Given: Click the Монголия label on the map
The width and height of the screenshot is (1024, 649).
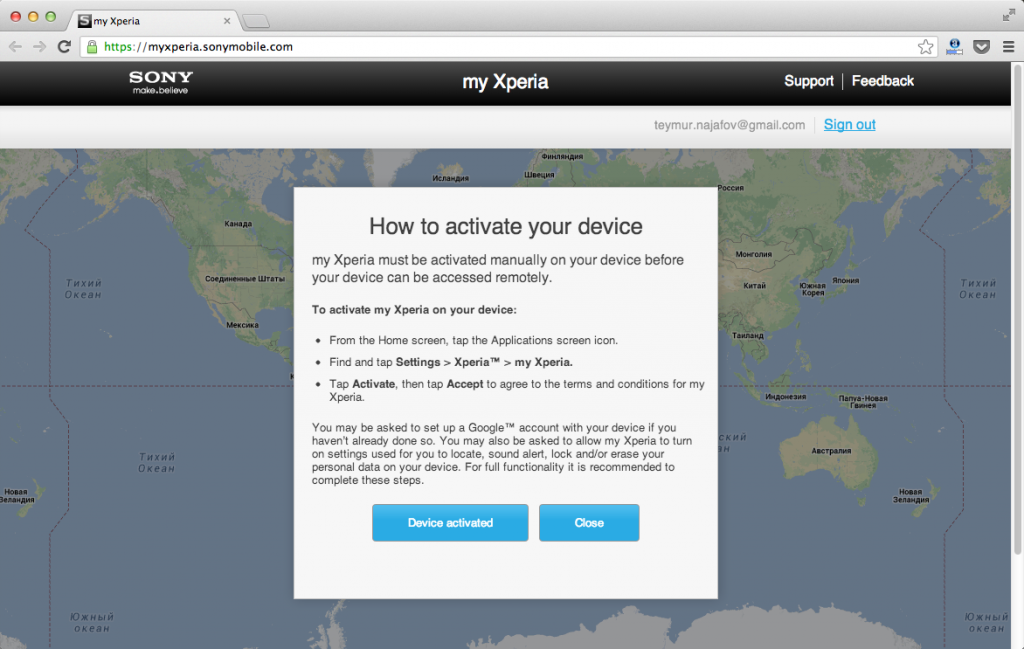Looking at the screenshot, I should 754,254.
